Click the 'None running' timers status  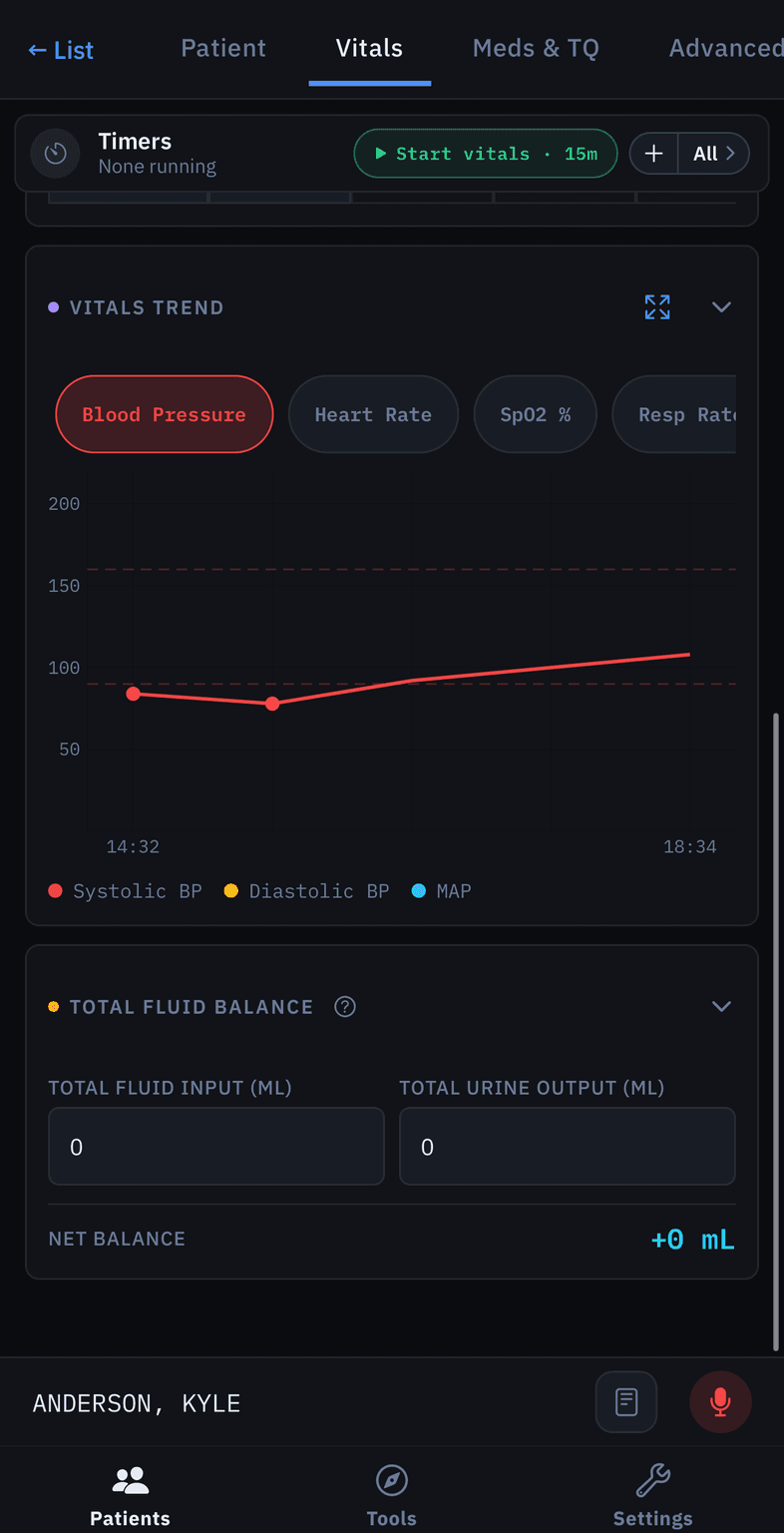point(157,167)
